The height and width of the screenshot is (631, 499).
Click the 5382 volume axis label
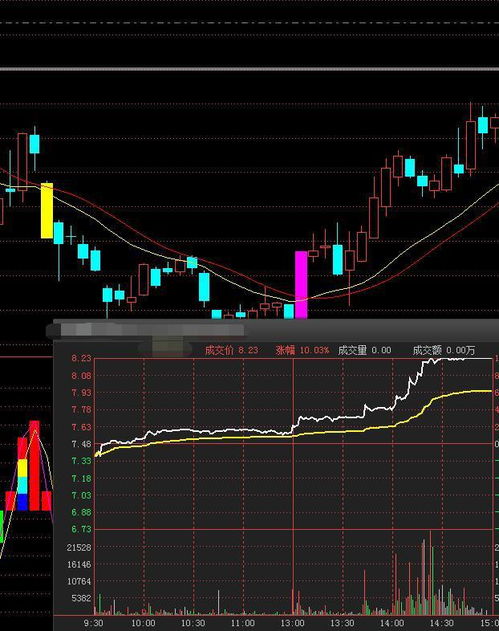click(82, 598)
